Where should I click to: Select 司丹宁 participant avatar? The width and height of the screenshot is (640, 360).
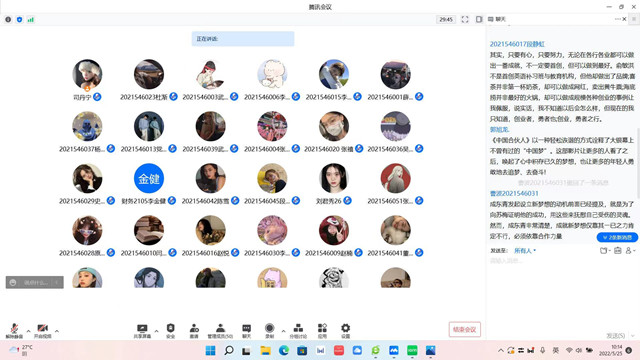point(87,75)
